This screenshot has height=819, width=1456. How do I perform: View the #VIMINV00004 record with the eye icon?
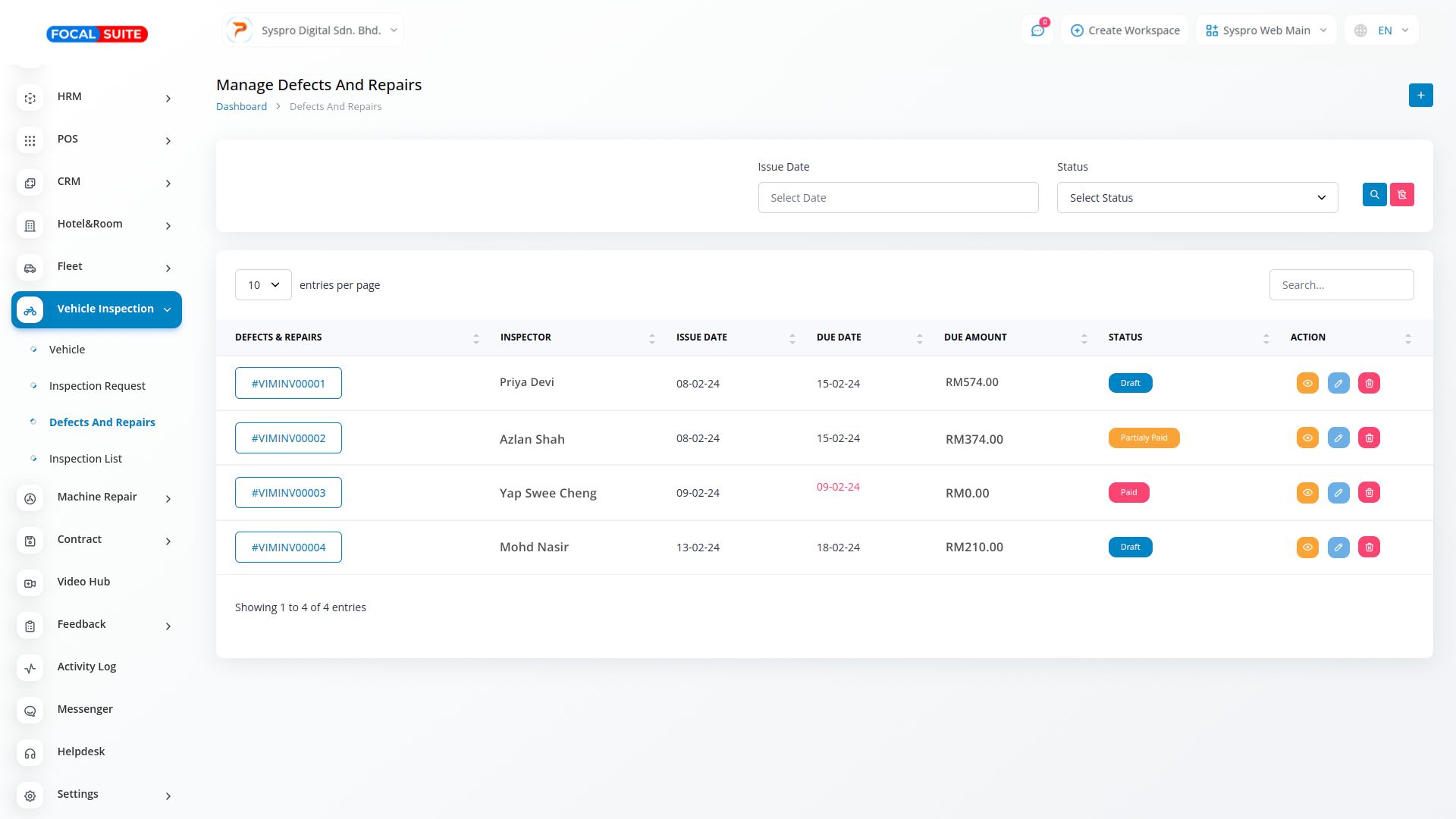[x=1307, y=548]
